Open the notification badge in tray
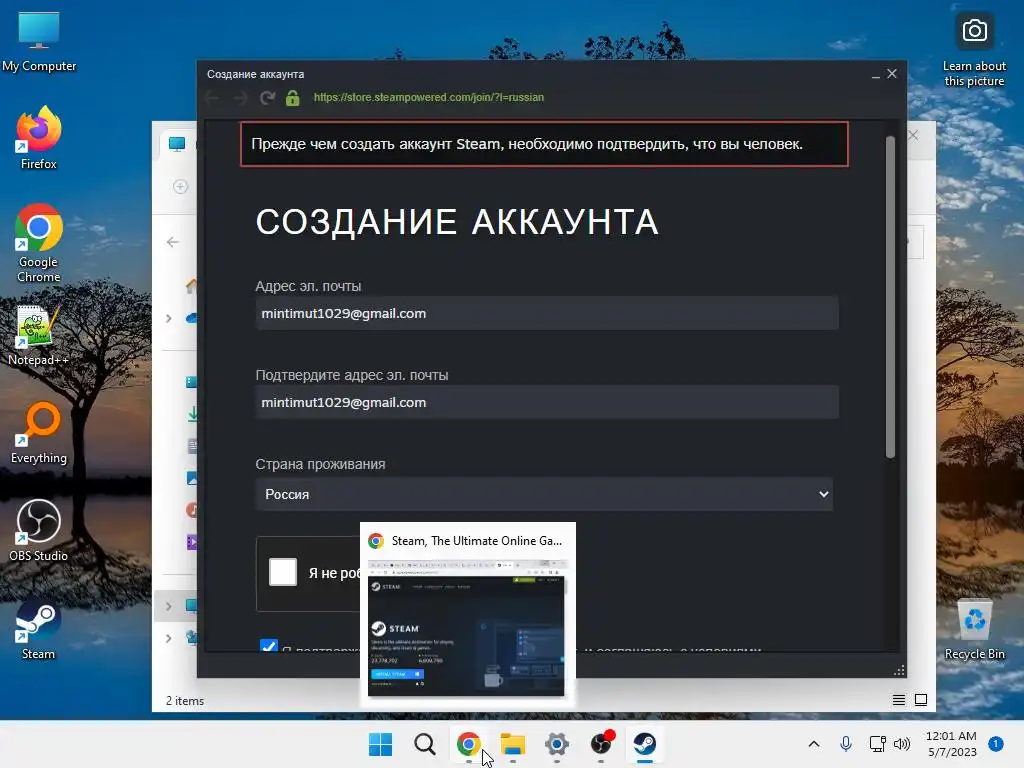The height and width of the screenshot is (768, 1024). point(995,743)
